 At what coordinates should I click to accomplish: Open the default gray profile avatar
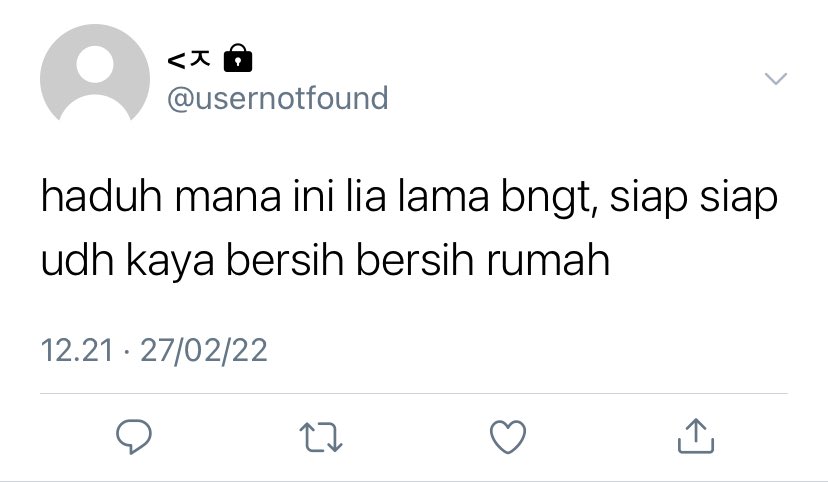[x=95, y=73]
